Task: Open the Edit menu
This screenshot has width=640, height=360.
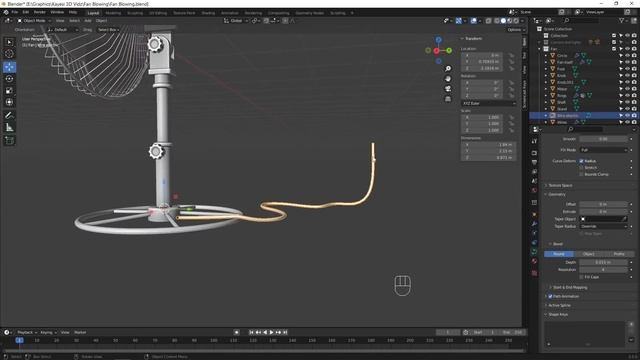Action: (26, 12)
